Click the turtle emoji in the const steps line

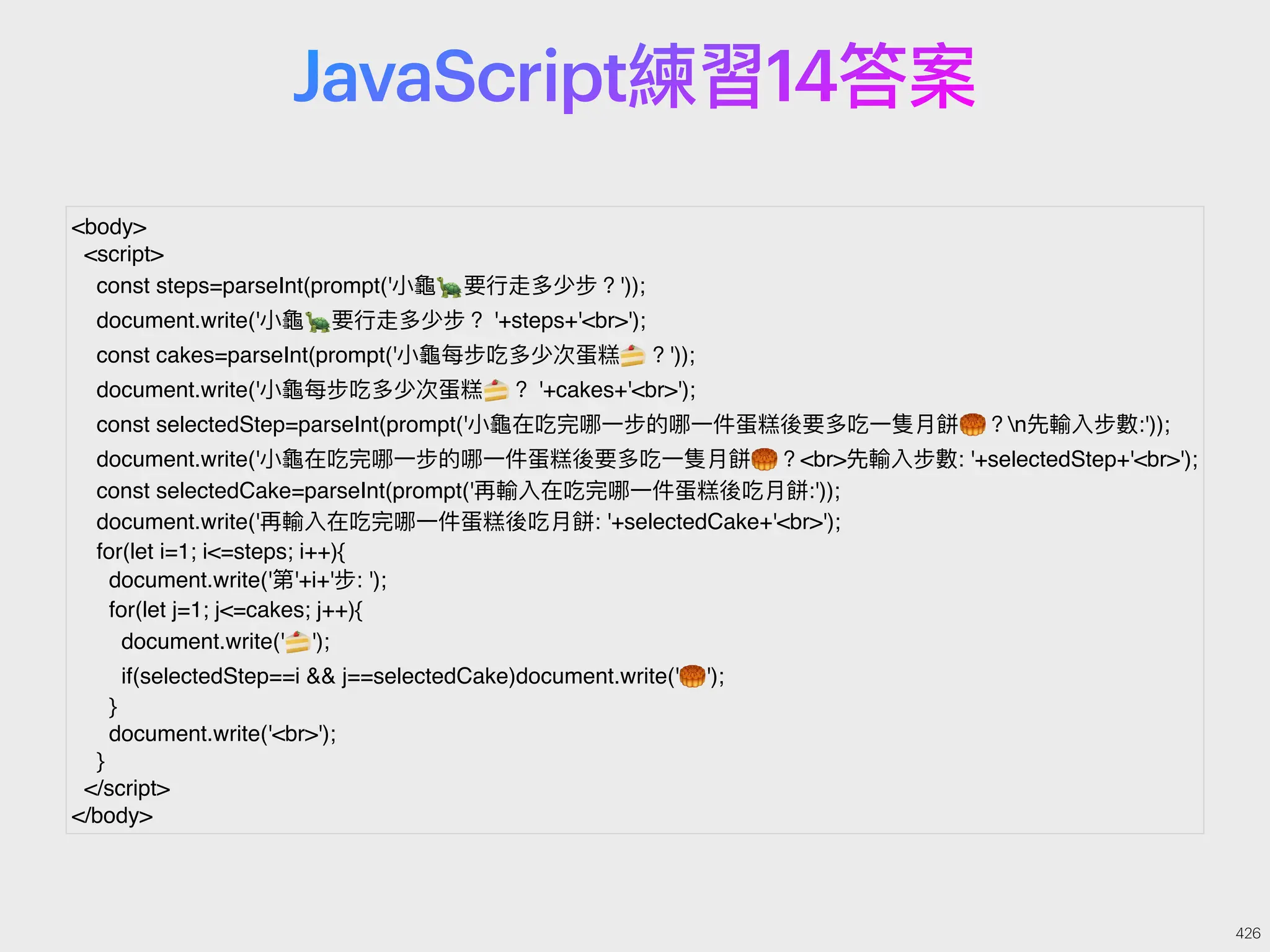point(450,287)
